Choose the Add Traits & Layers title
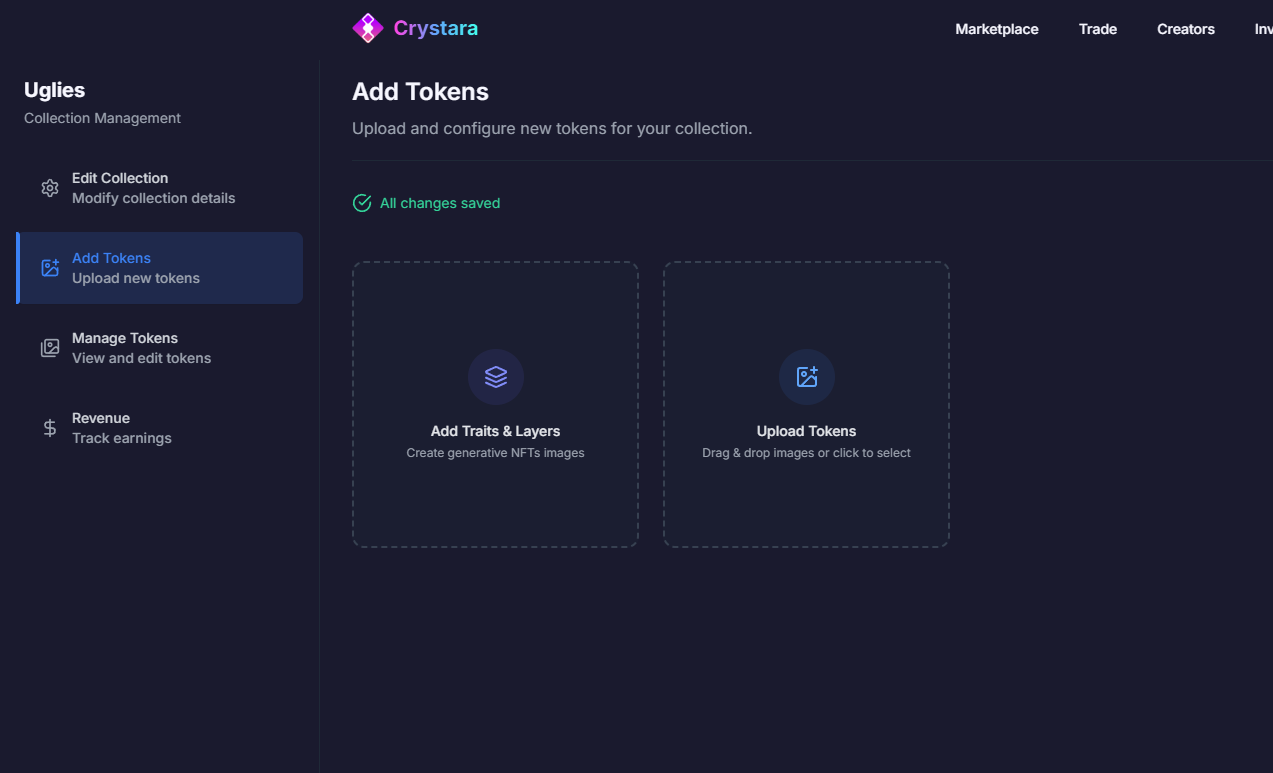Viewport: 1273px width, 773px height. [495, 431]
